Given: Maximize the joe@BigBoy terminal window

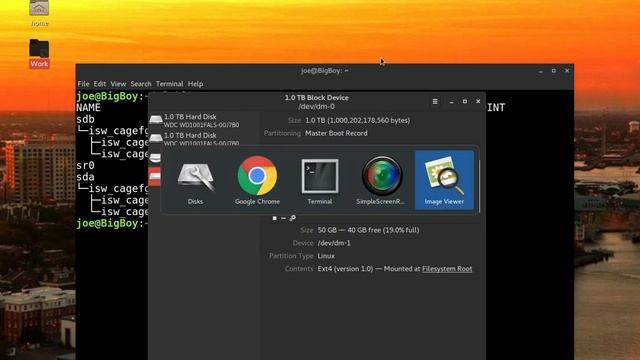Looking at the screenshot, I should point(553,71).
